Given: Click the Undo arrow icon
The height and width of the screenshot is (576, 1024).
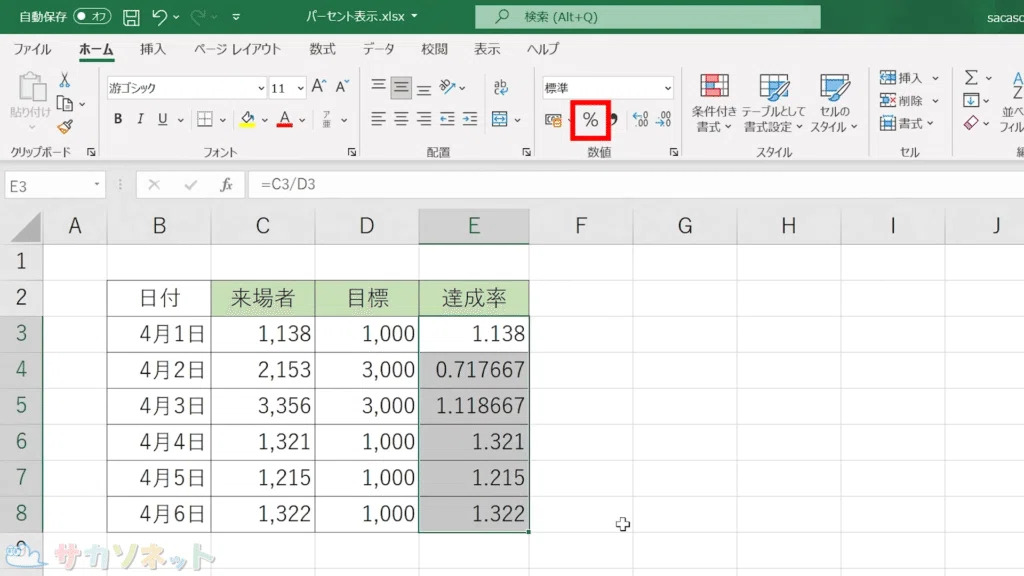Looking at the screenshot, I should click(159, 16).
